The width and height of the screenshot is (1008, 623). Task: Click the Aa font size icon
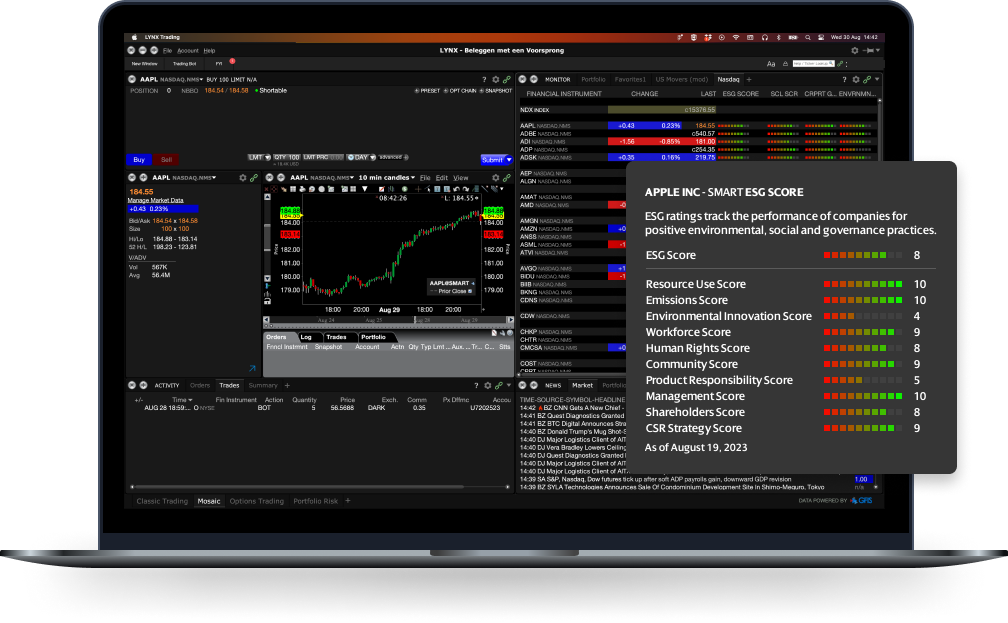(x=771, y=64)
